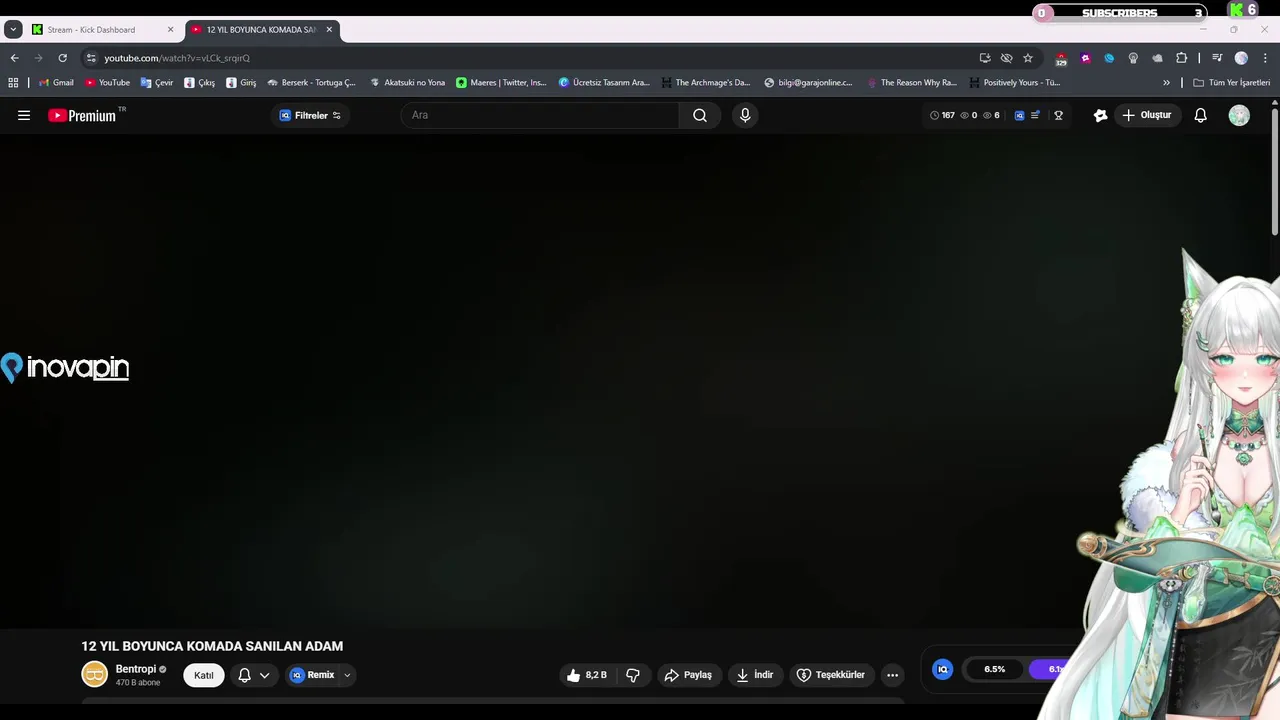
Task: Open site info icon in address bar
Action: click(91, 58)
